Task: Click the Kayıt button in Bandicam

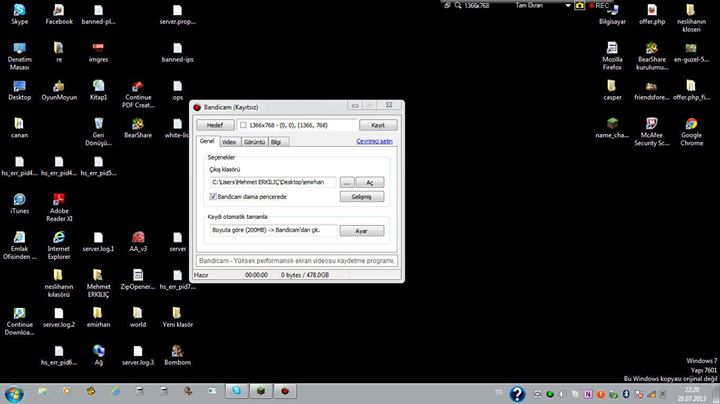Action: [x=378, y=125]
